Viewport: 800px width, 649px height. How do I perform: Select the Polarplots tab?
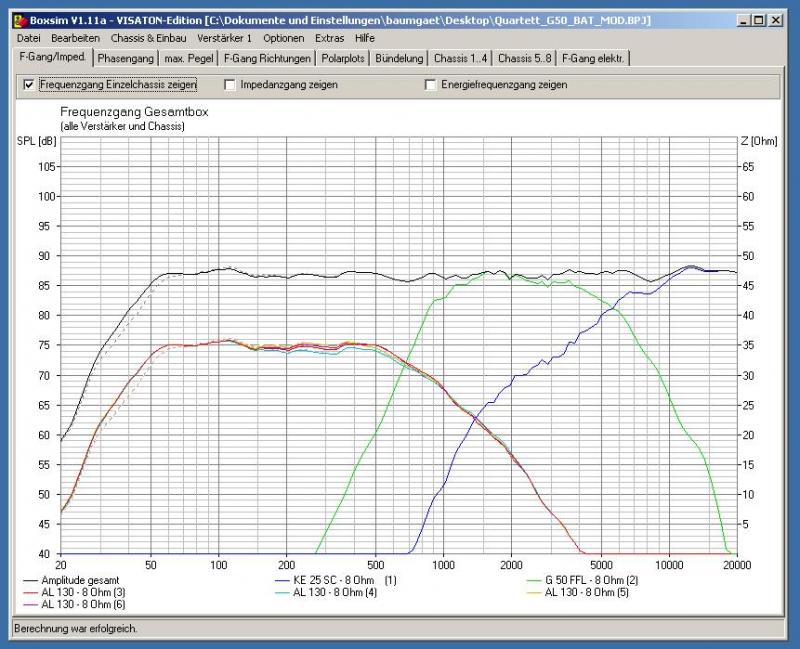pyautogui.click(x=345, y=58)
